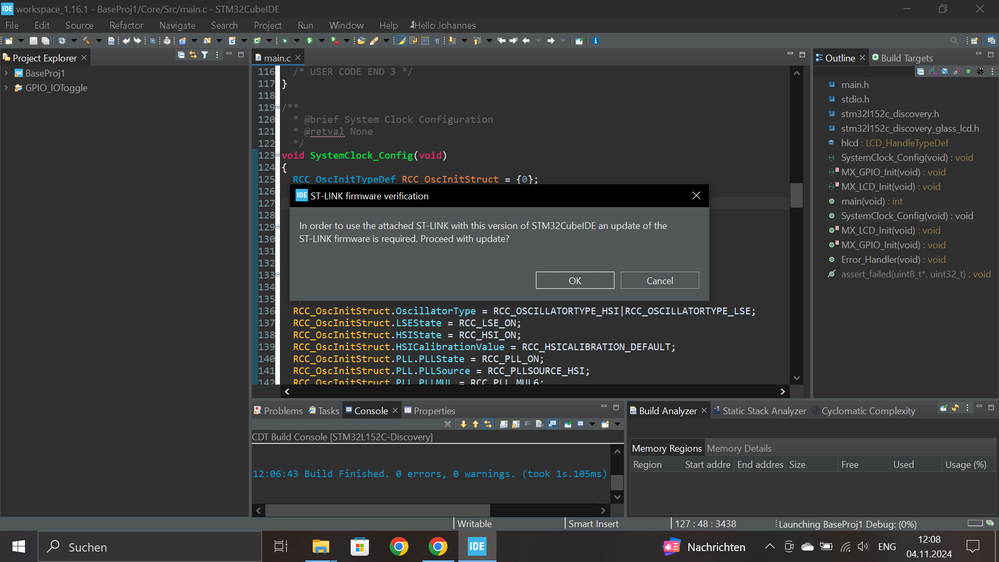Click the Redo arrow in toolbar
This screenshot has width=999, height=562.
(137, 41)
